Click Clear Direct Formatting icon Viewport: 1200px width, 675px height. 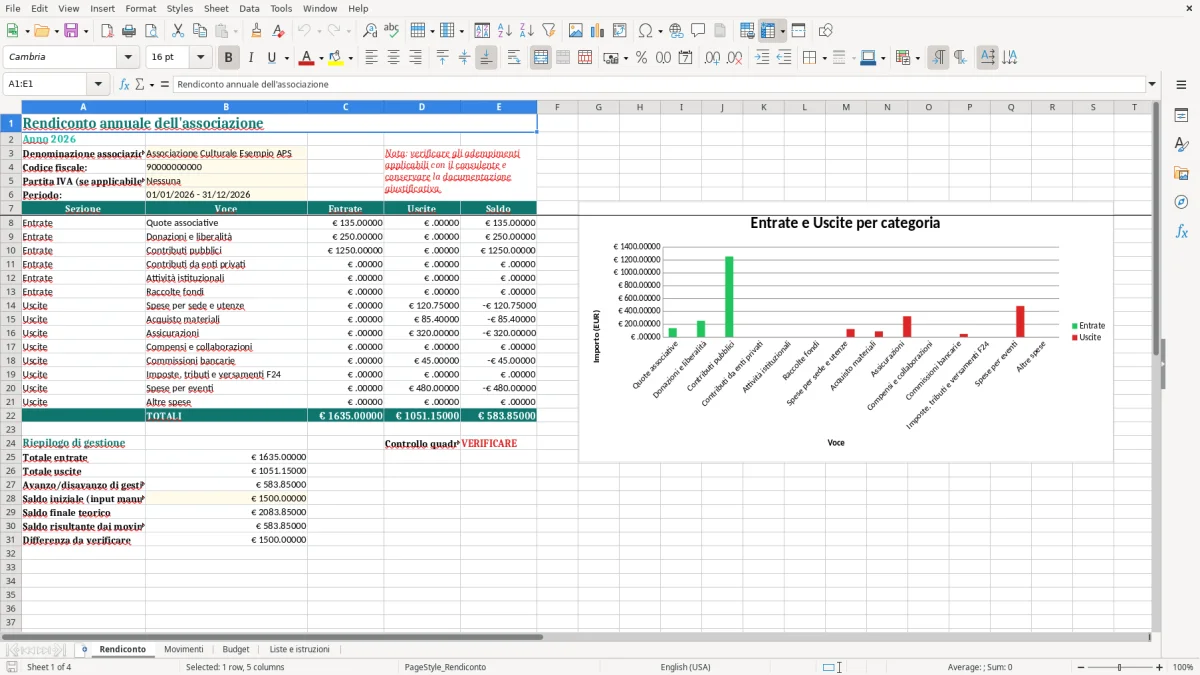click(x=278, y=31)
